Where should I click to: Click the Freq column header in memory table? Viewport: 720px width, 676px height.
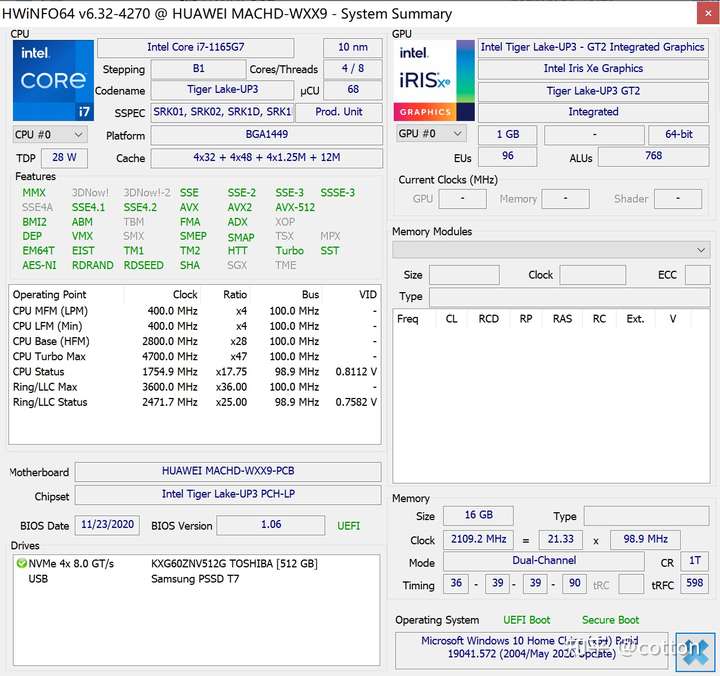408,319
